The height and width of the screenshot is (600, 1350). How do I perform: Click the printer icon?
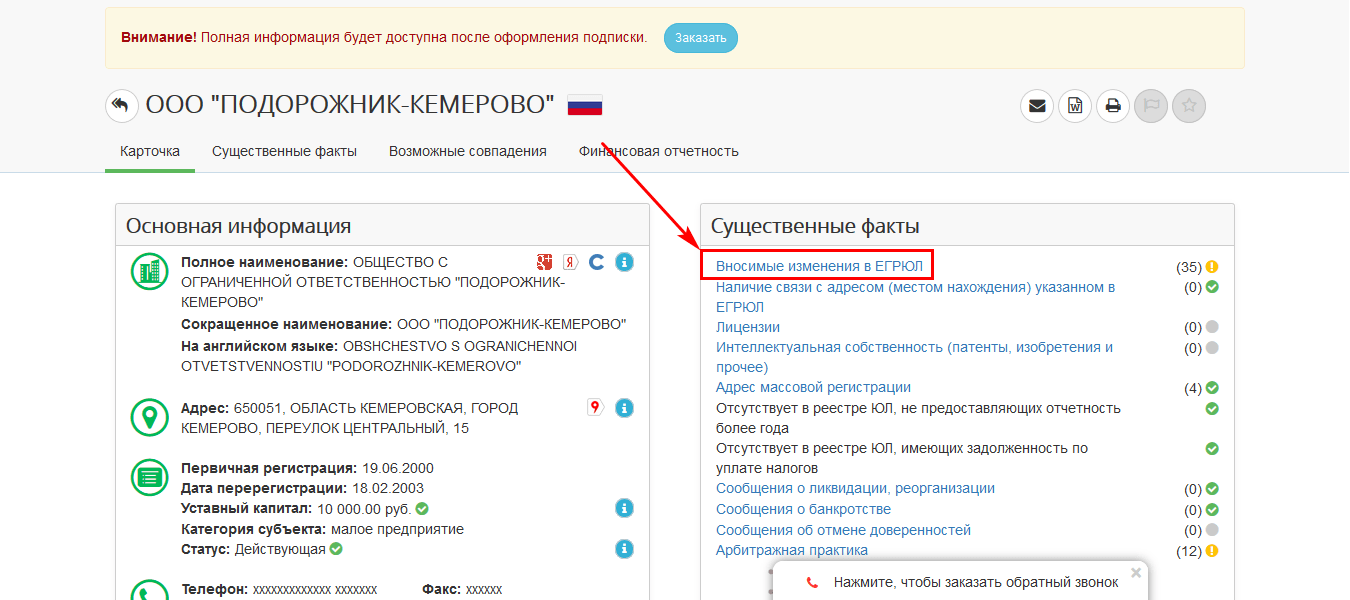(x=1113, y=105)
